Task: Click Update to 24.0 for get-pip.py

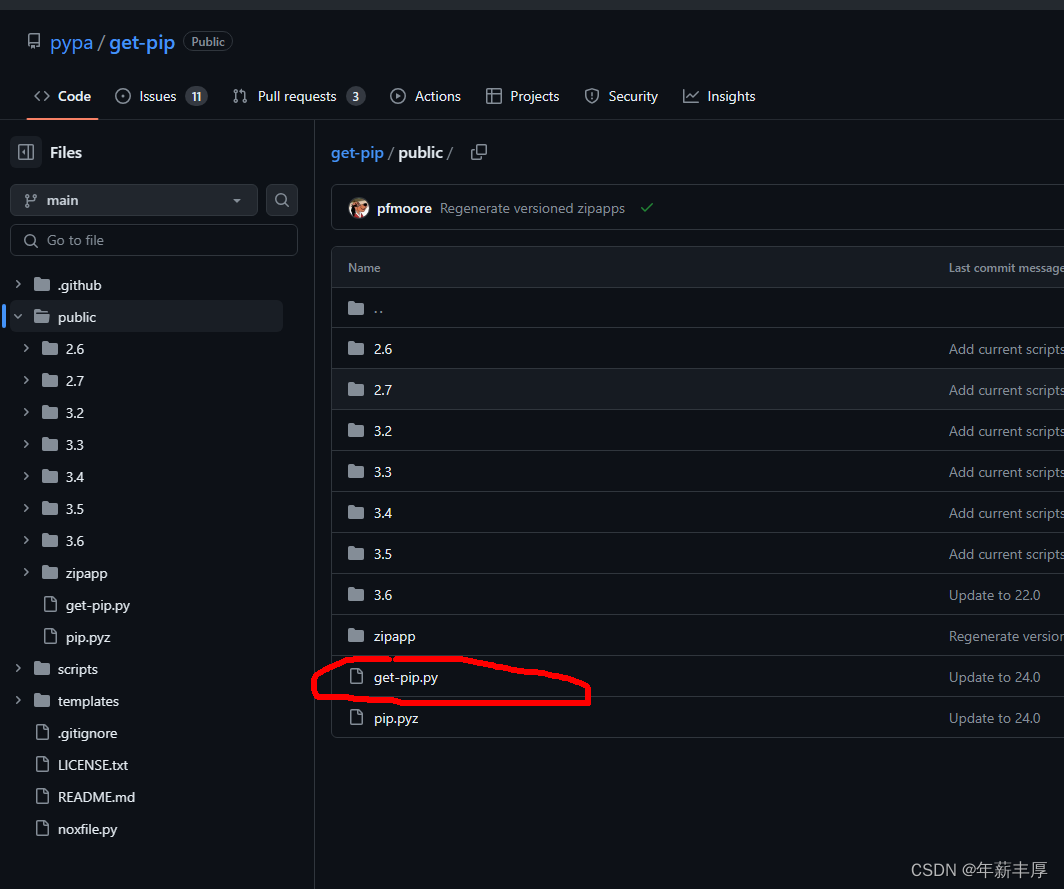Action: tap(994, 677)
